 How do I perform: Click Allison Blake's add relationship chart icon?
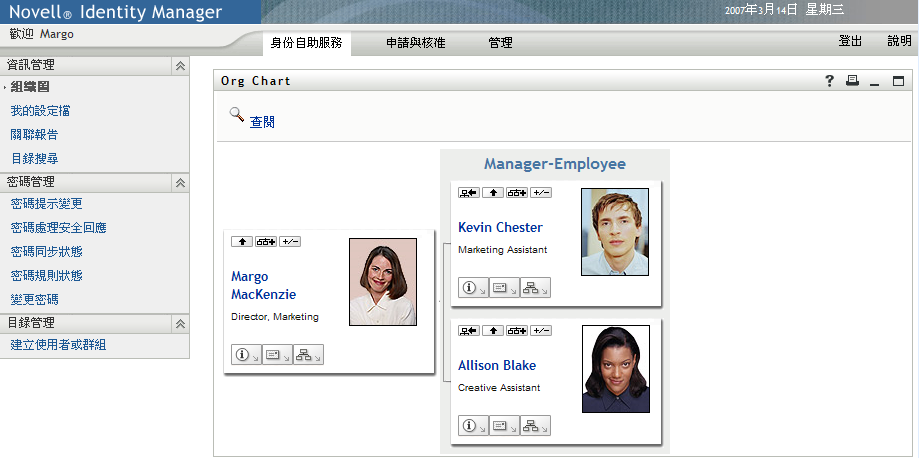coord(516,330)
